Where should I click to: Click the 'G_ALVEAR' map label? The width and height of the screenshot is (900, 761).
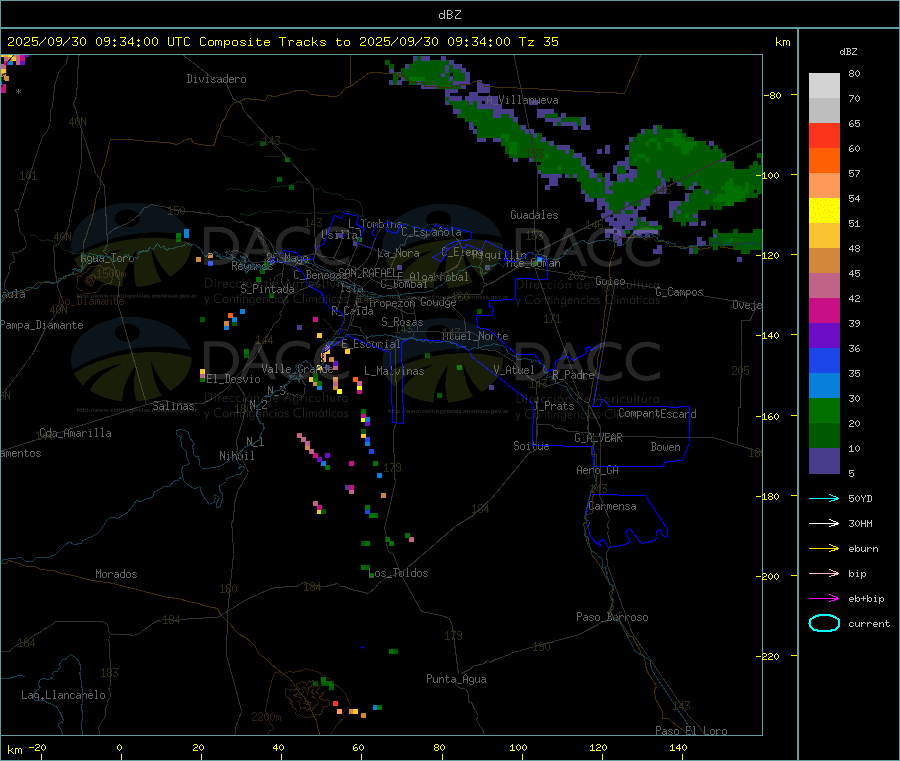(598, 438)
